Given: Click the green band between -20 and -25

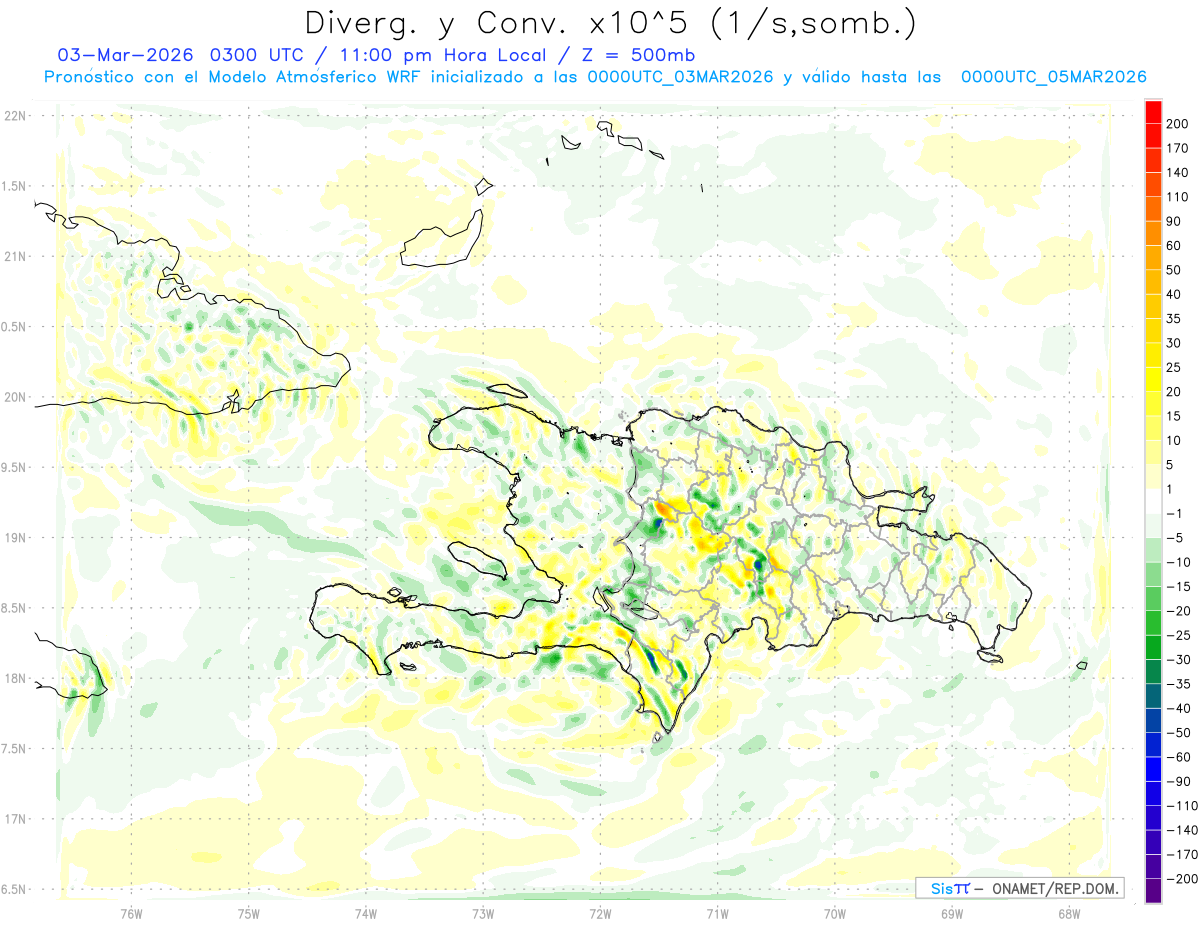Looking at the screenshot, I should coord(1153,622).
